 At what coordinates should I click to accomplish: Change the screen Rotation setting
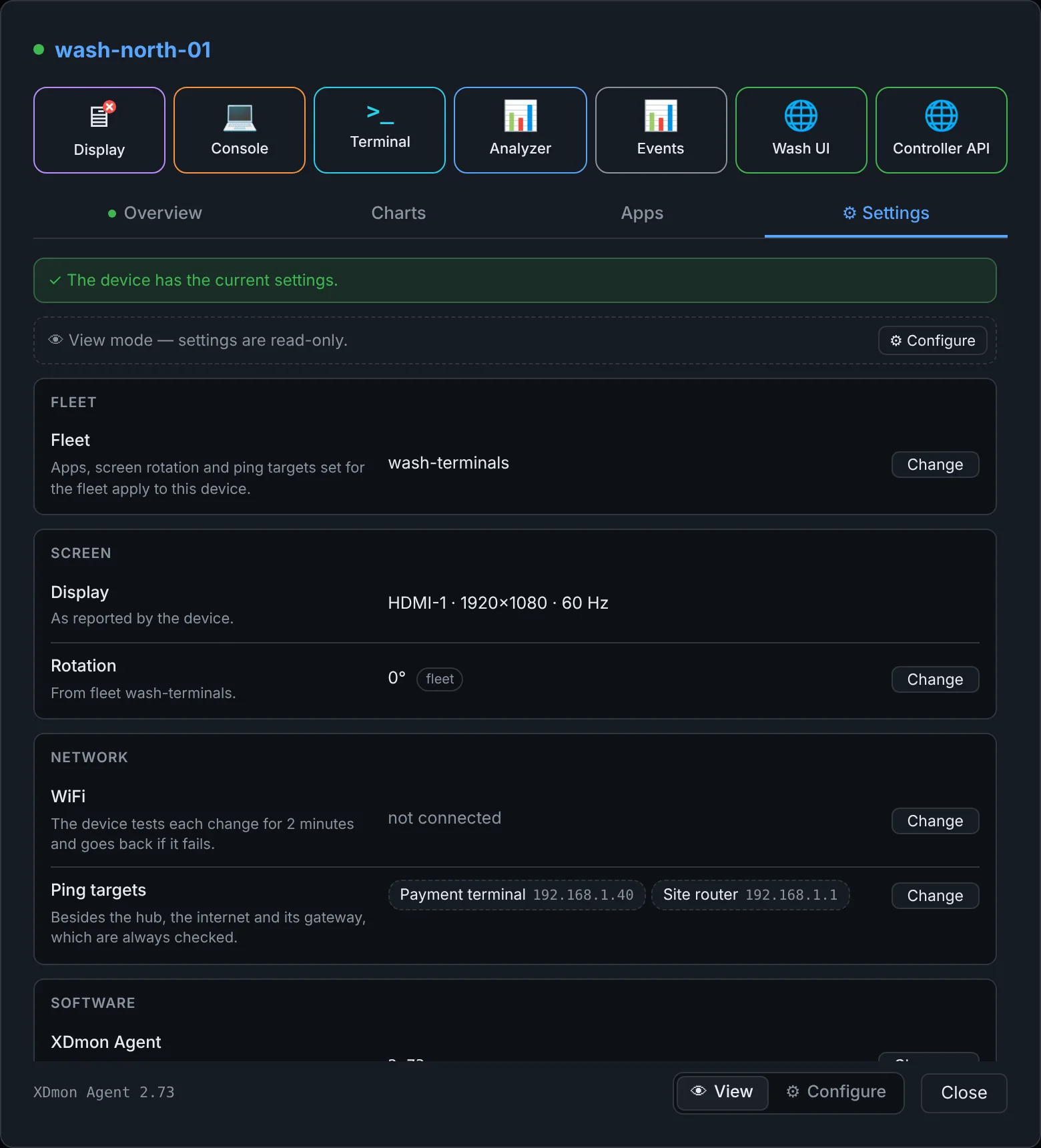click(x=935, y=679)
